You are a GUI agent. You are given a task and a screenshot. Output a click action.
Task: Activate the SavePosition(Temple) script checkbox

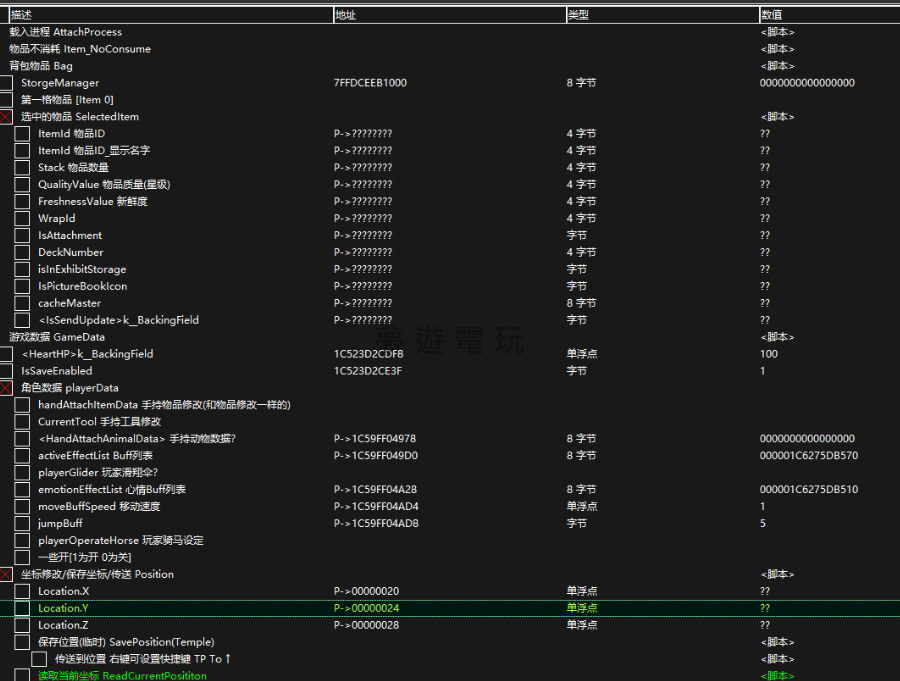(x=22, y=642)
